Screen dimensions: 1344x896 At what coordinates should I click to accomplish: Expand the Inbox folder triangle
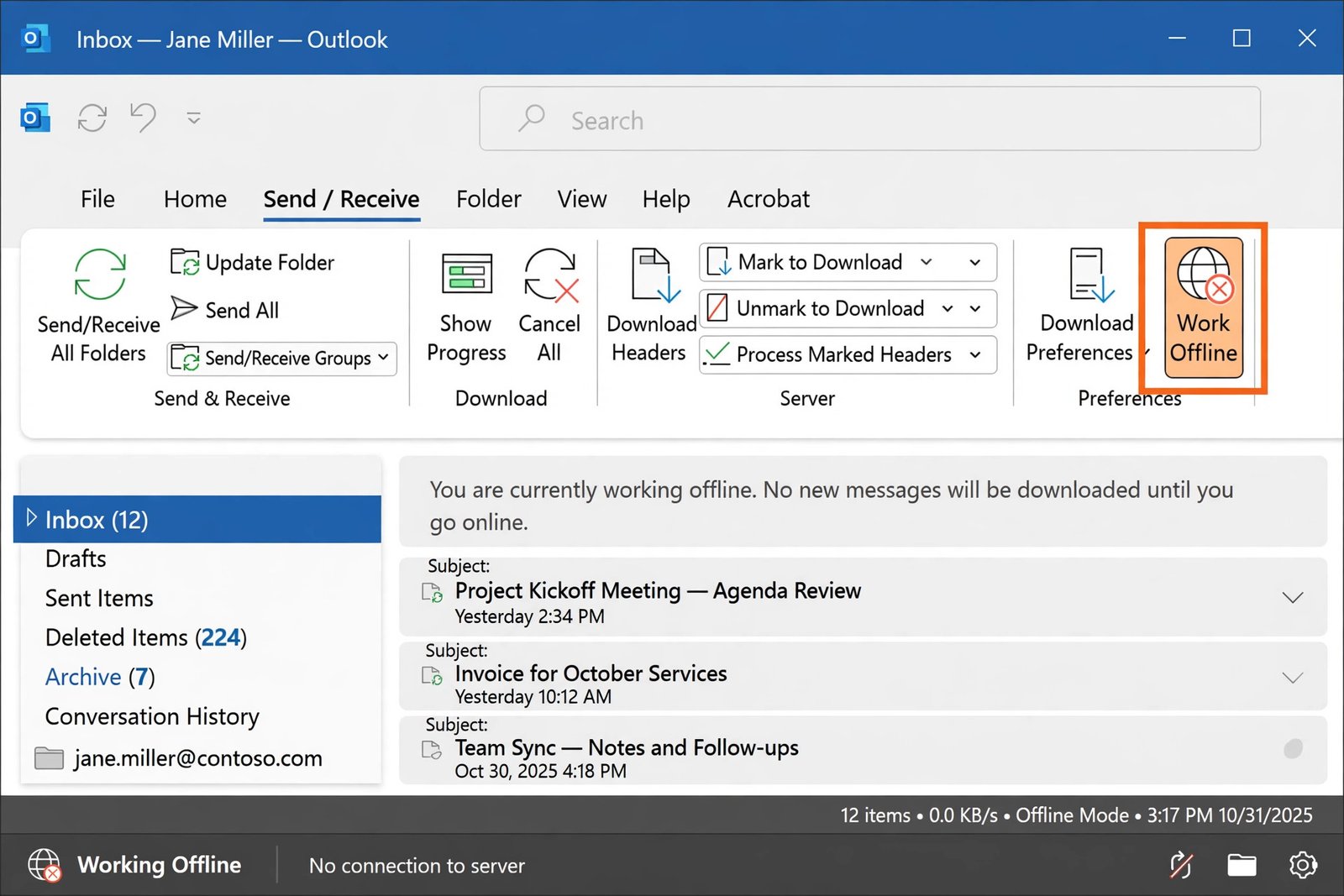tap(32, 517)
